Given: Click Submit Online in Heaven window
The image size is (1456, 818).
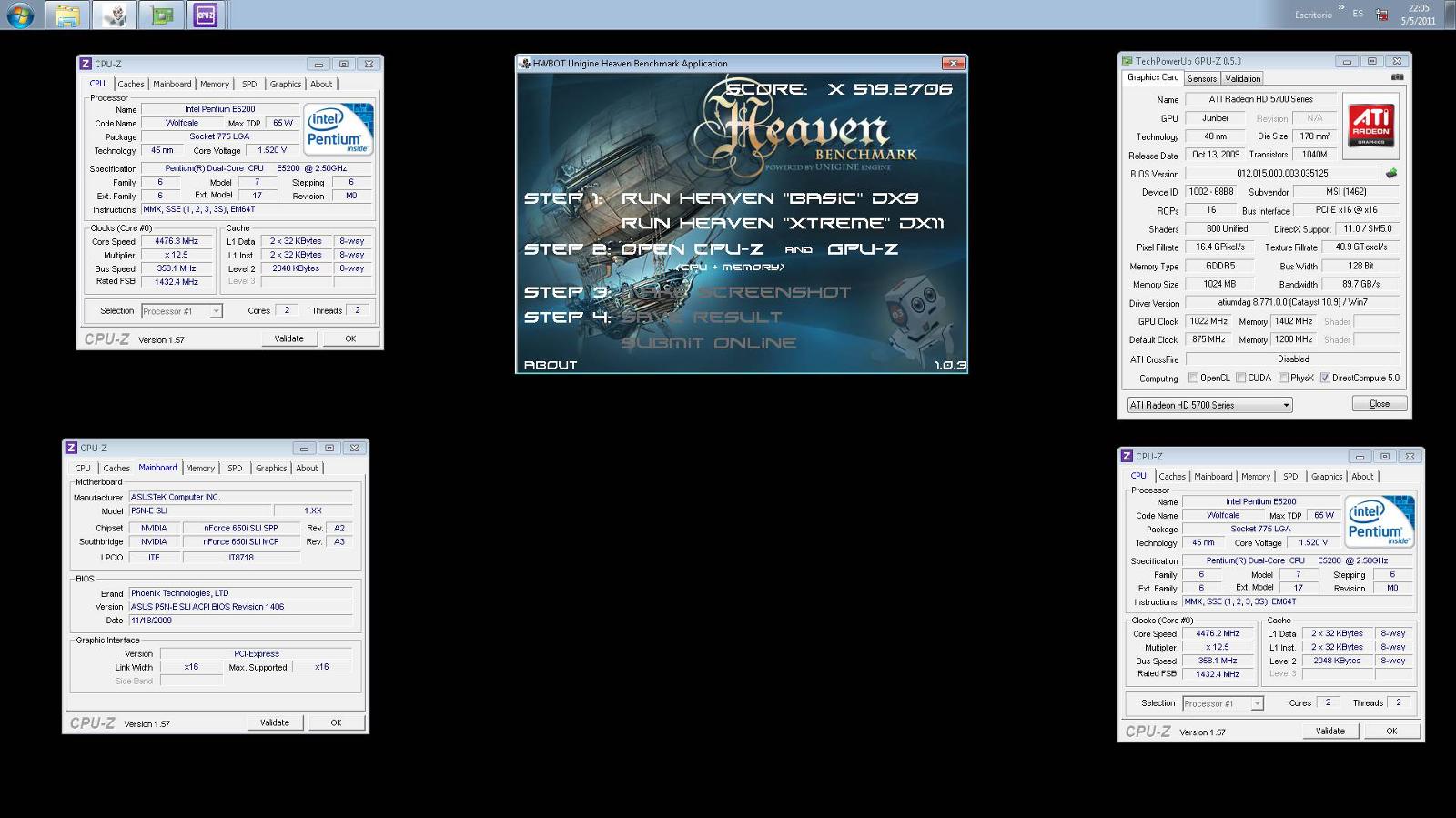Looking at the screenshot, I should 709,343.
